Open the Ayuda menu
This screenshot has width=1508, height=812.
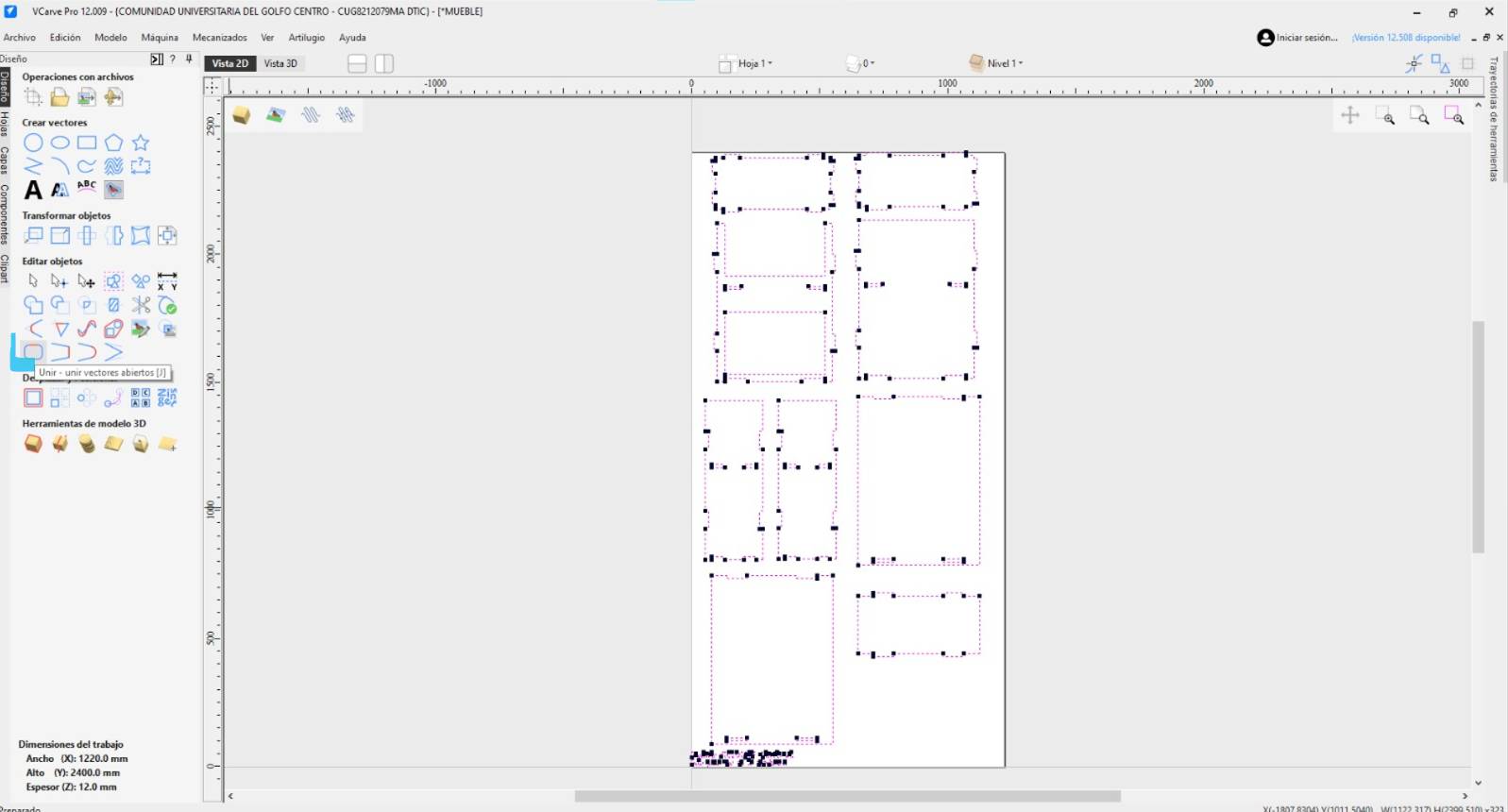pos(352,38)
